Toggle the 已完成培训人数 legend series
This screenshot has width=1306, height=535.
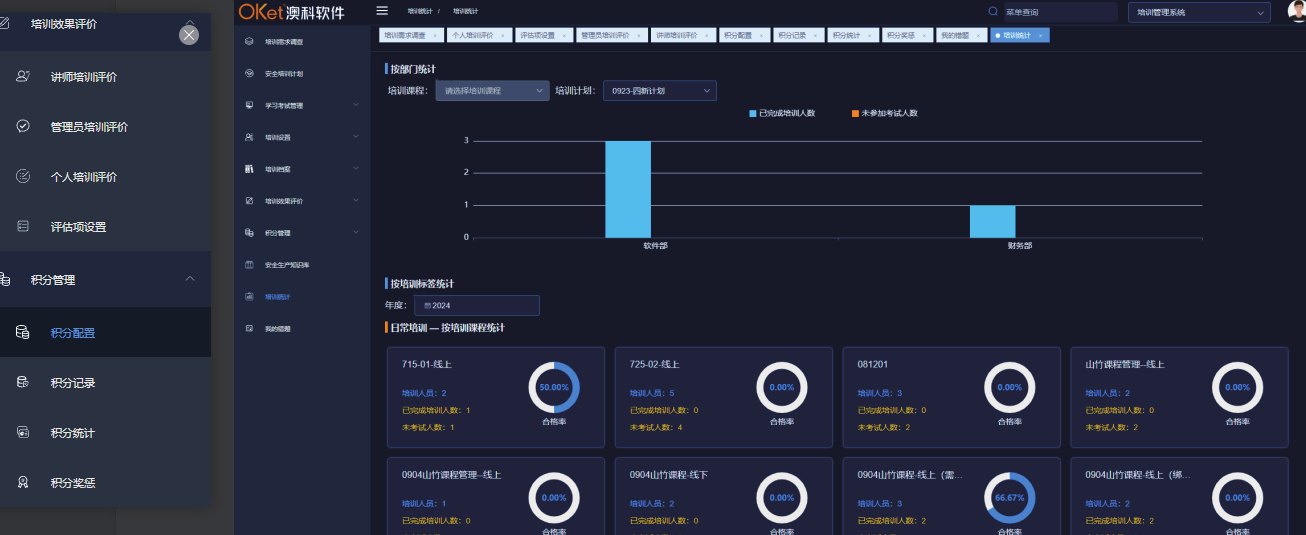[x=782, y=113]
